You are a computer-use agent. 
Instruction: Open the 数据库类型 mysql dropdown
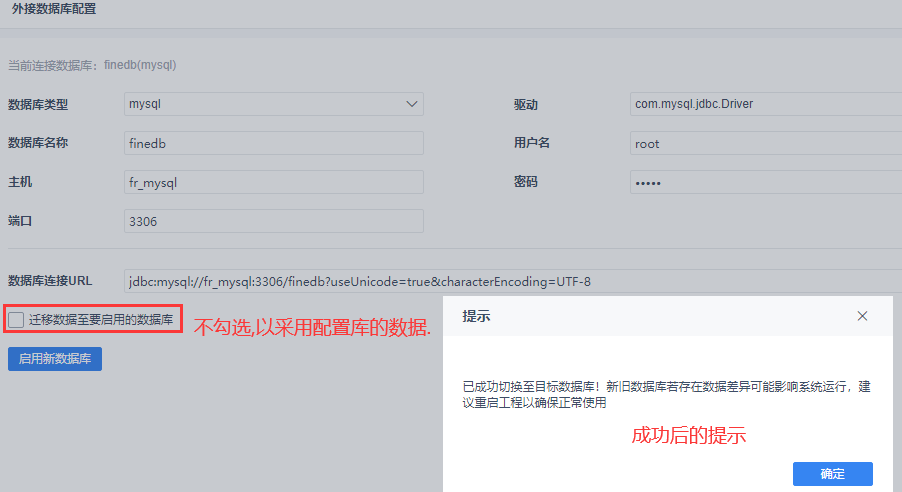pyautogui.click(x=273, y=104)
